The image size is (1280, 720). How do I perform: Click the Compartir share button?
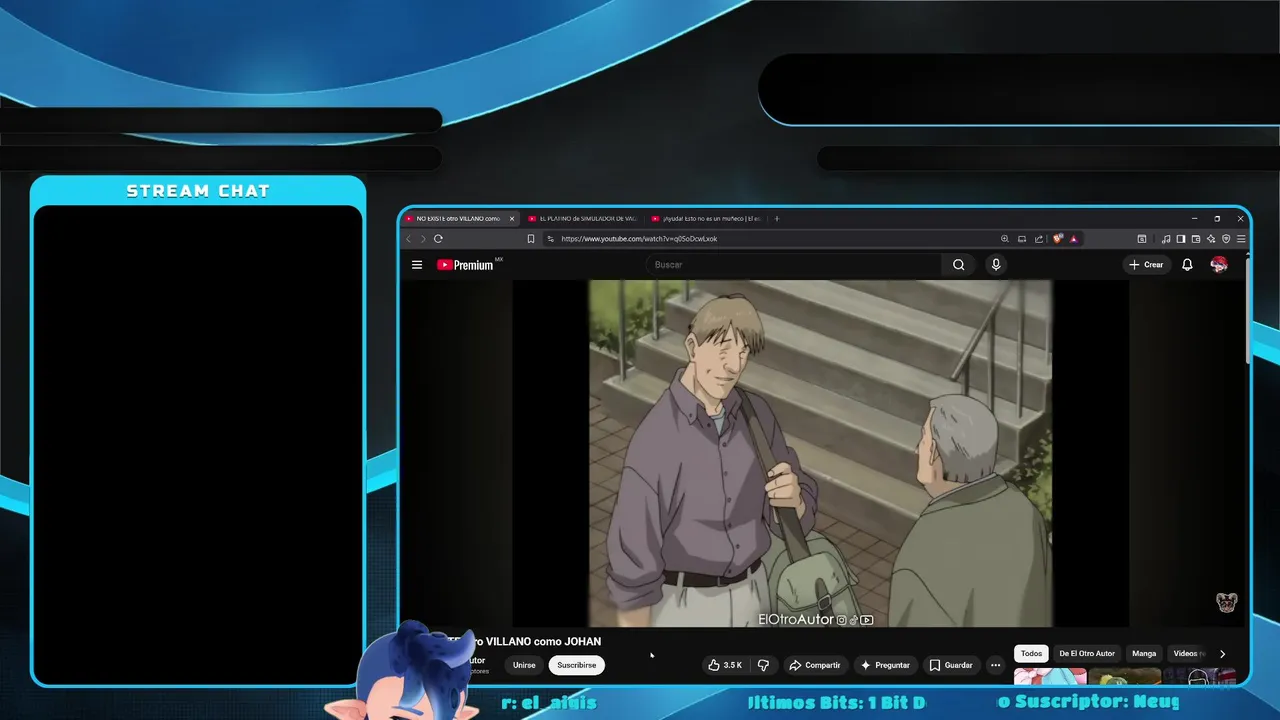tap(814, 665)
